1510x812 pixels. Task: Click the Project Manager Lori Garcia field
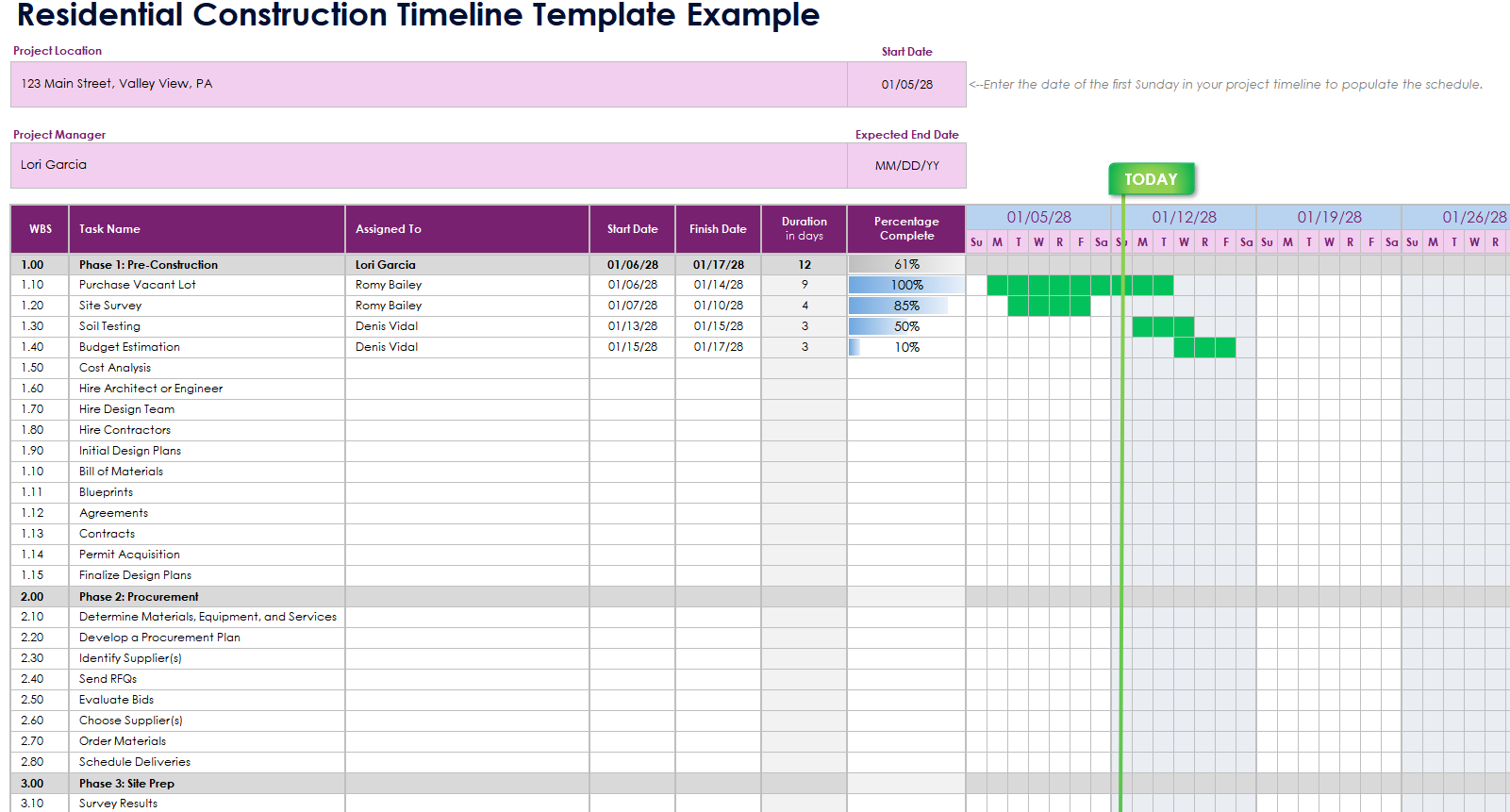tap(429, 165)
